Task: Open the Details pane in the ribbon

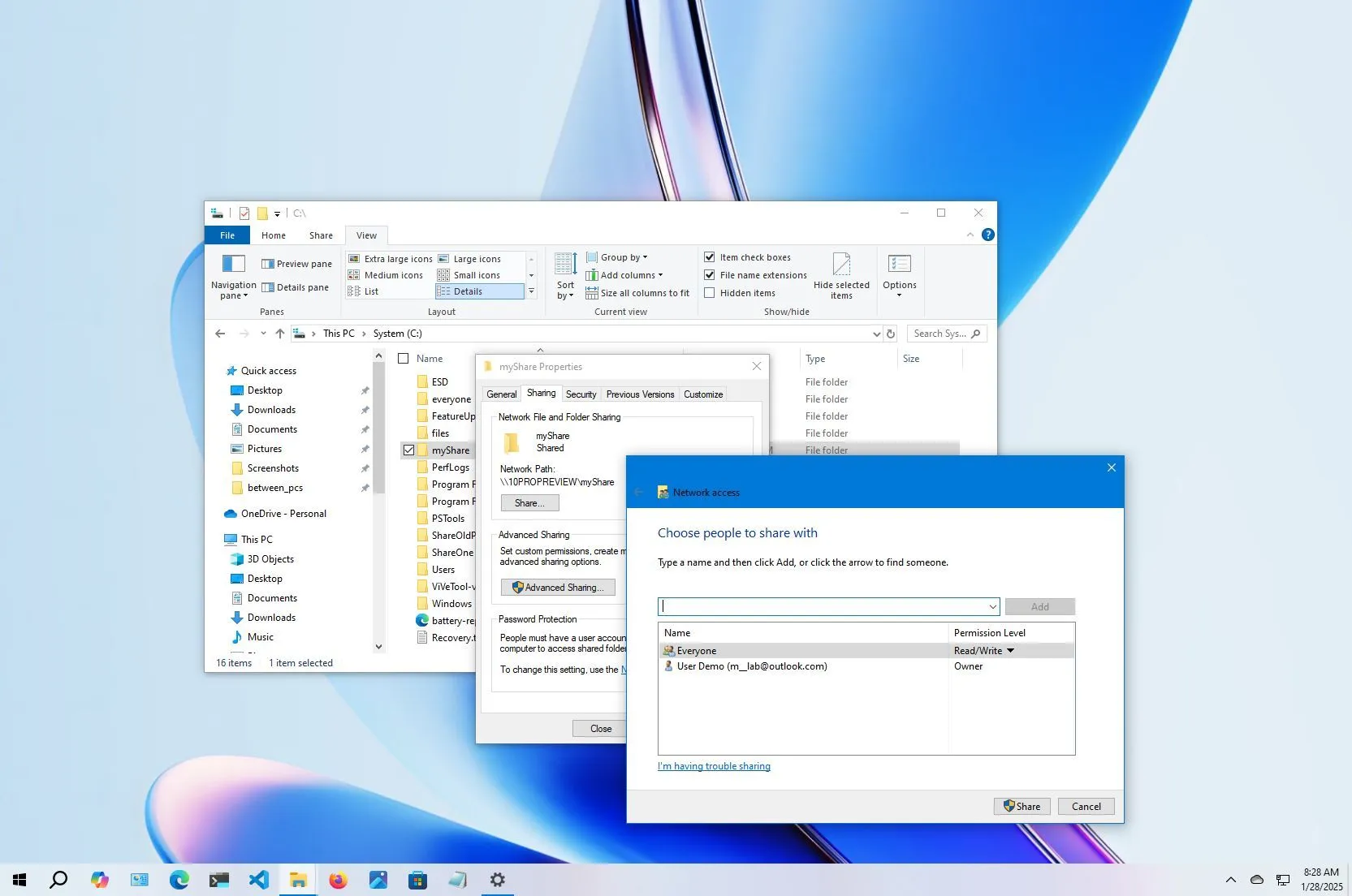Action: (x=296, y=286)
